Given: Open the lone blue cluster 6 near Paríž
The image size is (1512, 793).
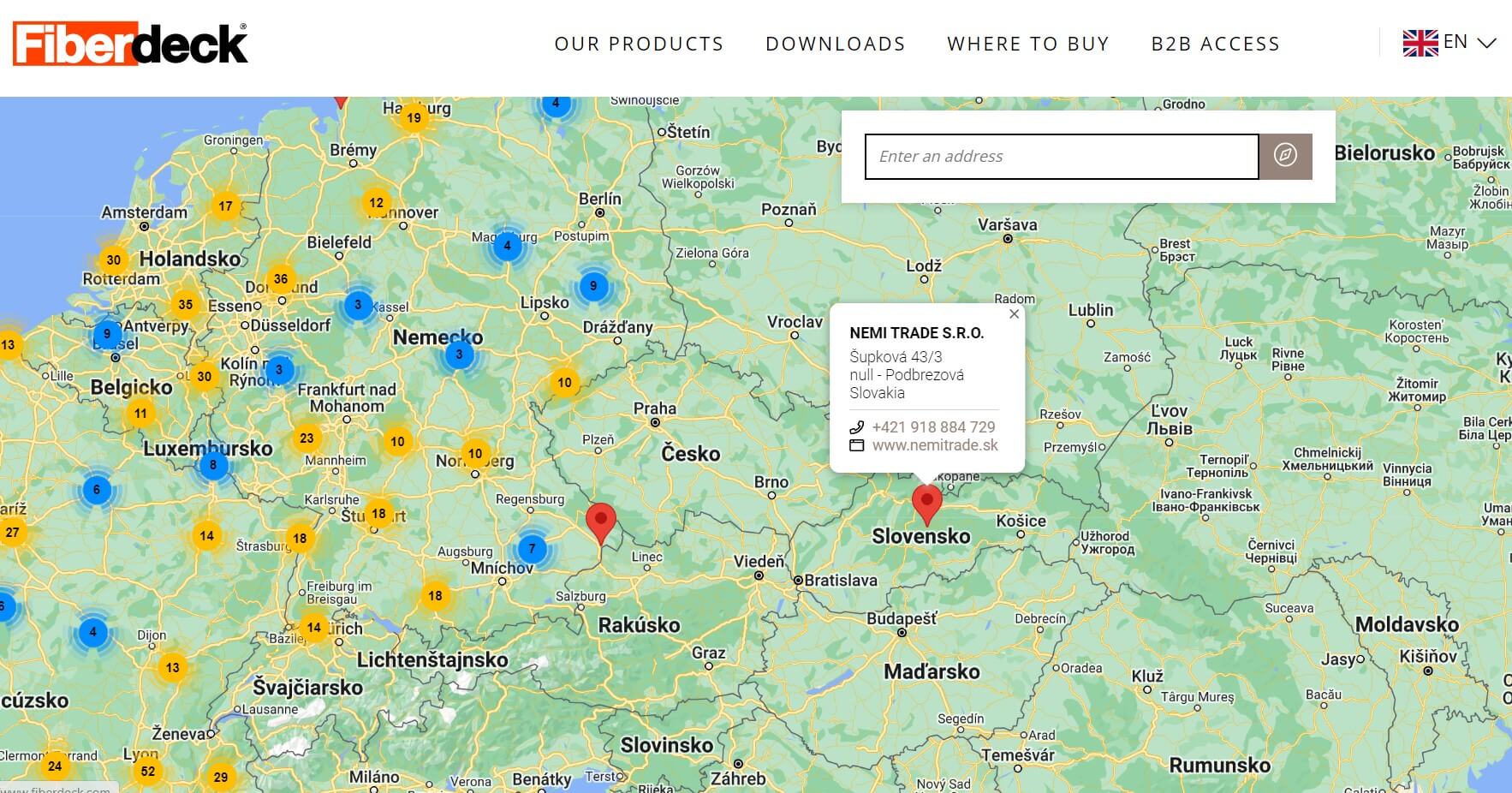Looking at the screenshot, I should pyautogui.click(x=96, y=490).
